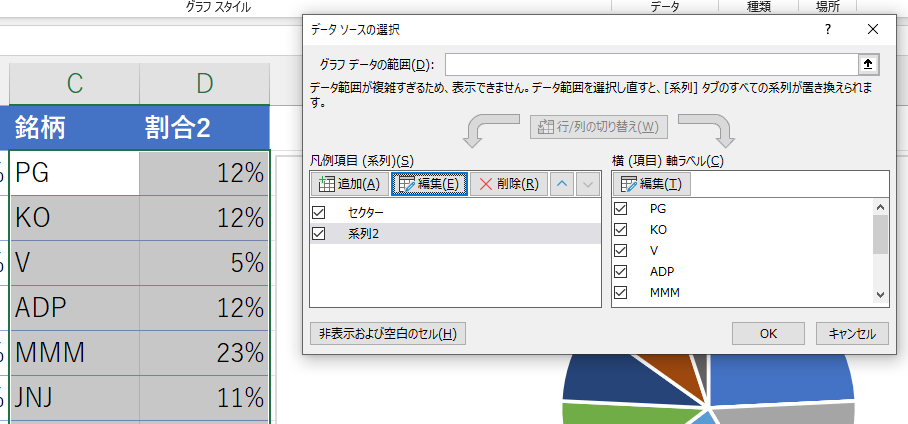The width and height of the screenshot is (908, 424).
Task: Click the 12% cell in ADP row
Action: point(204,308)
